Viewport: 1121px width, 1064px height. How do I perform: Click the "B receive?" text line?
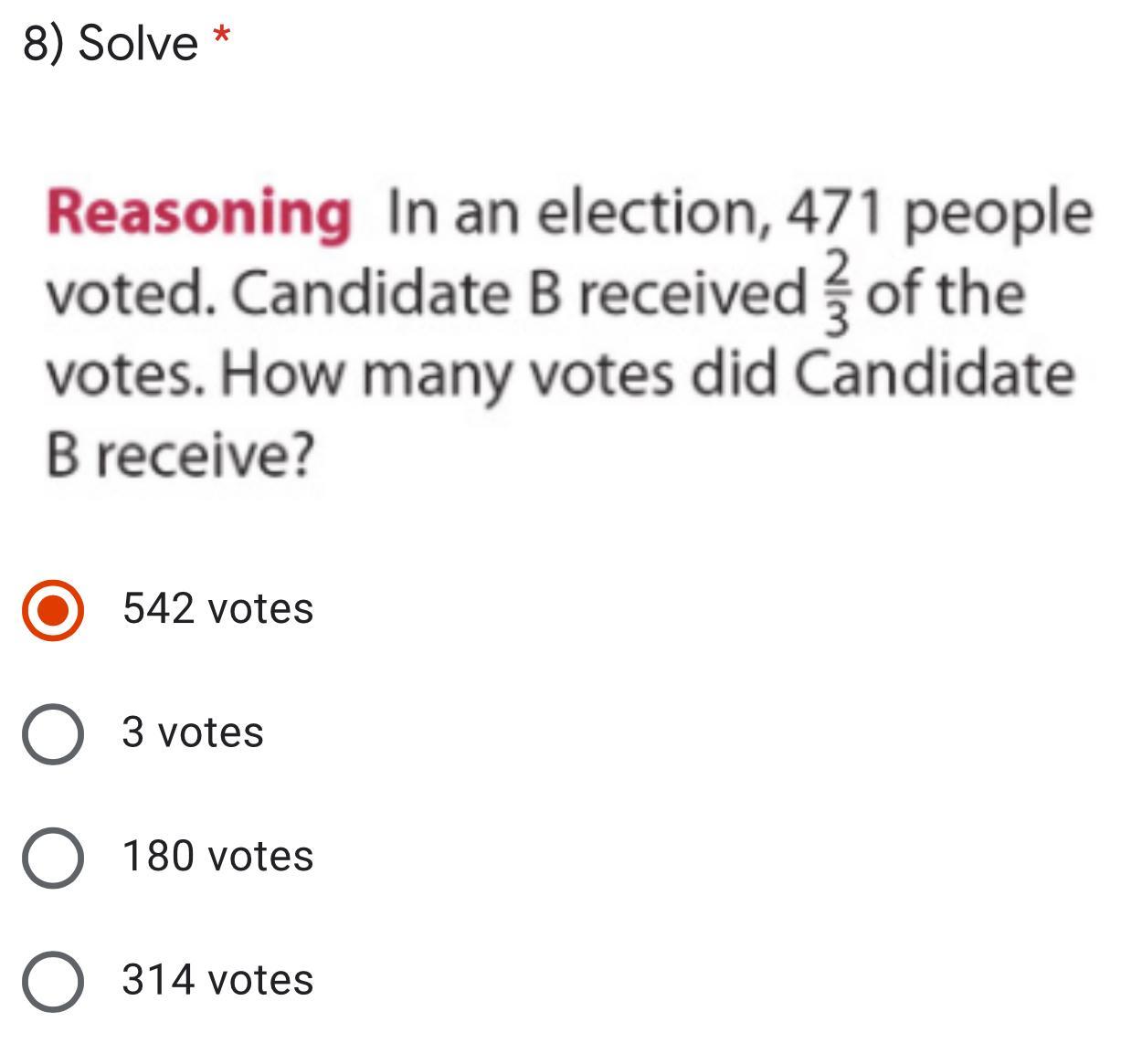180,455
